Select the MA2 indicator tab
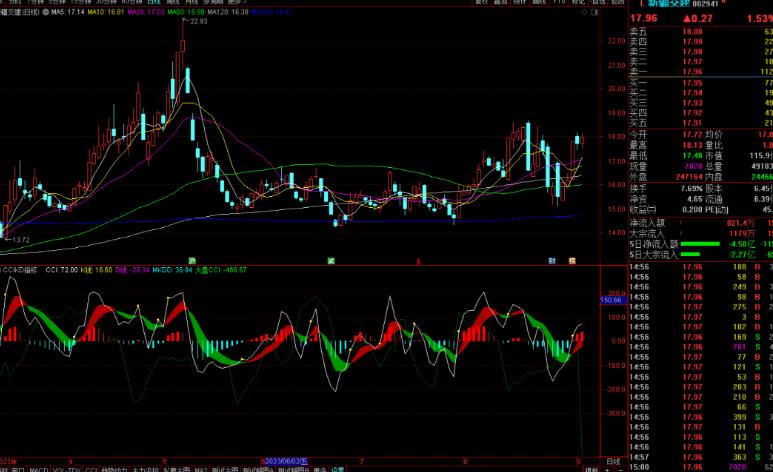The height and width of the screenshot is (472, 773). click(x=201, y=470)
